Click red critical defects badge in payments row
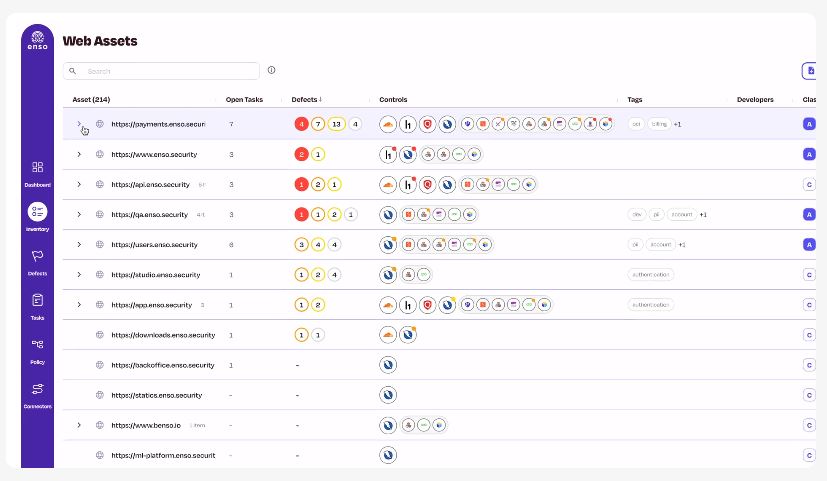 pos(301,124)
